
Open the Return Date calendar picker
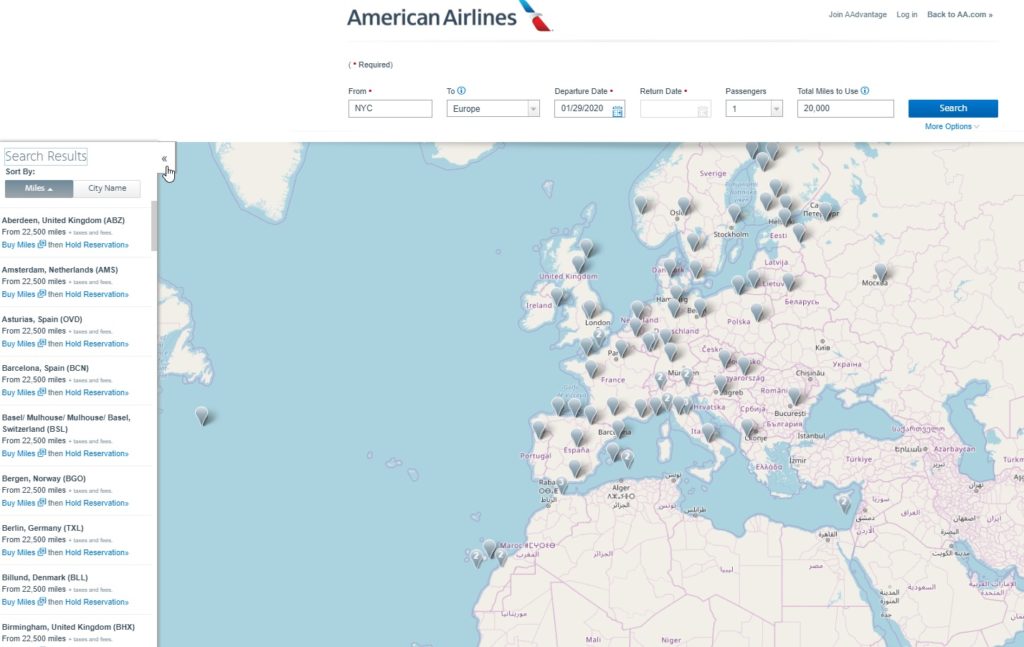[701, 110]
